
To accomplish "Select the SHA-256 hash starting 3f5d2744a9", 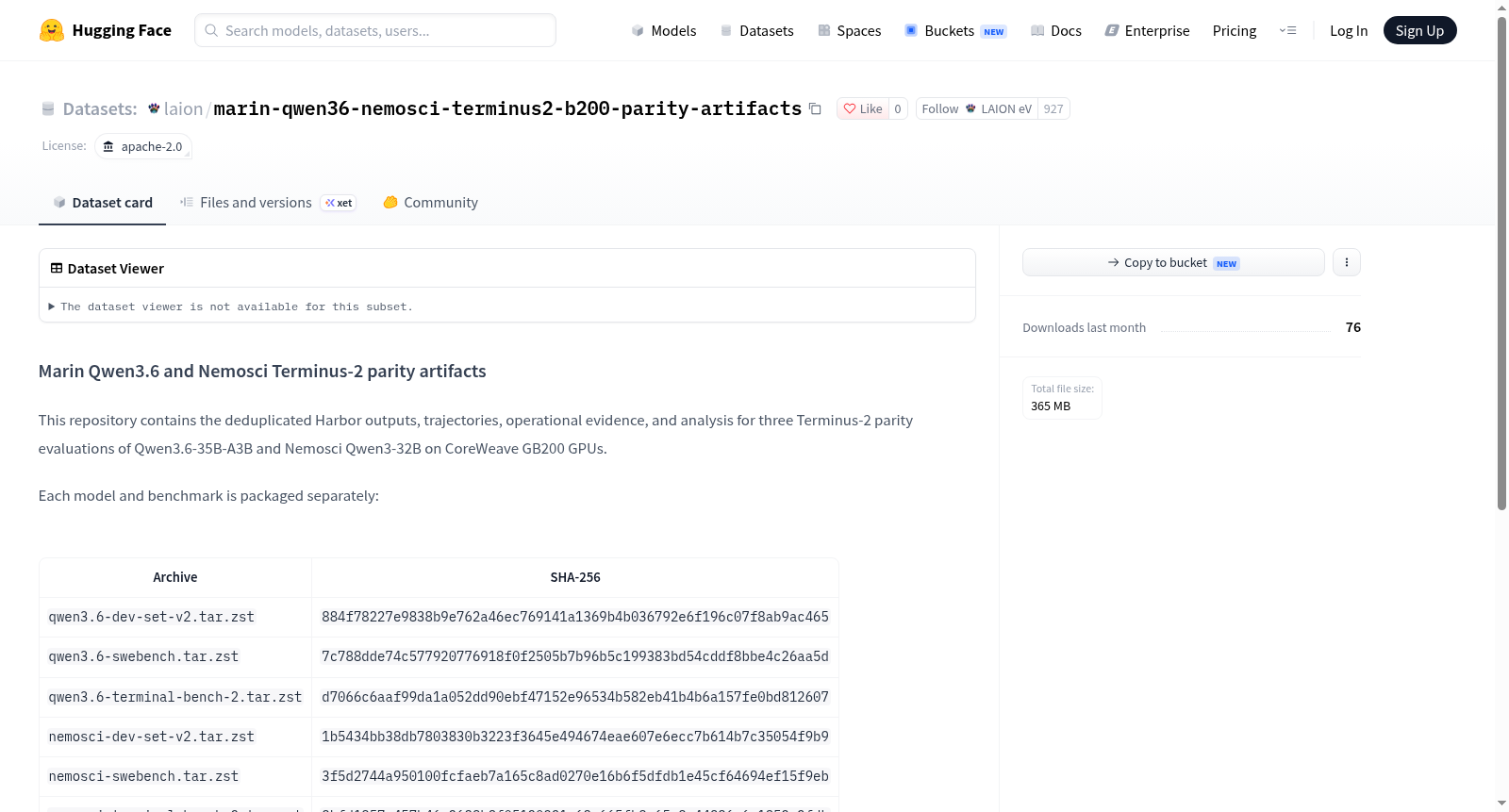I will click(x=575, y=776).
